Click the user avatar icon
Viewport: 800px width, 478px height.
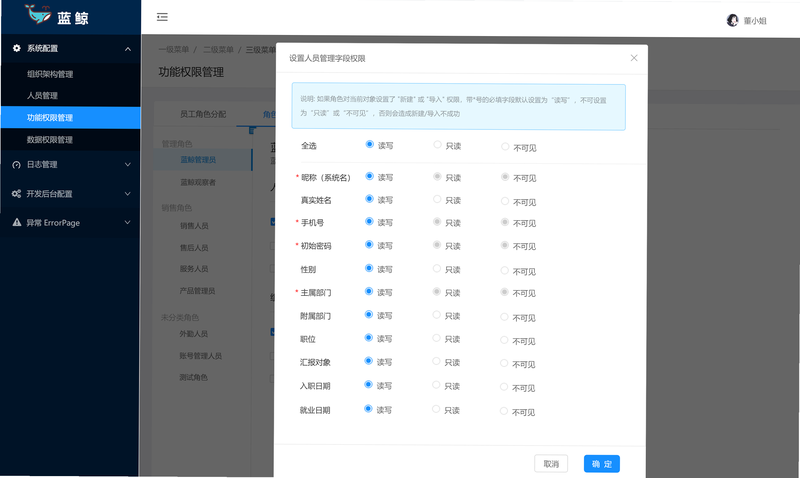point(732,20)
